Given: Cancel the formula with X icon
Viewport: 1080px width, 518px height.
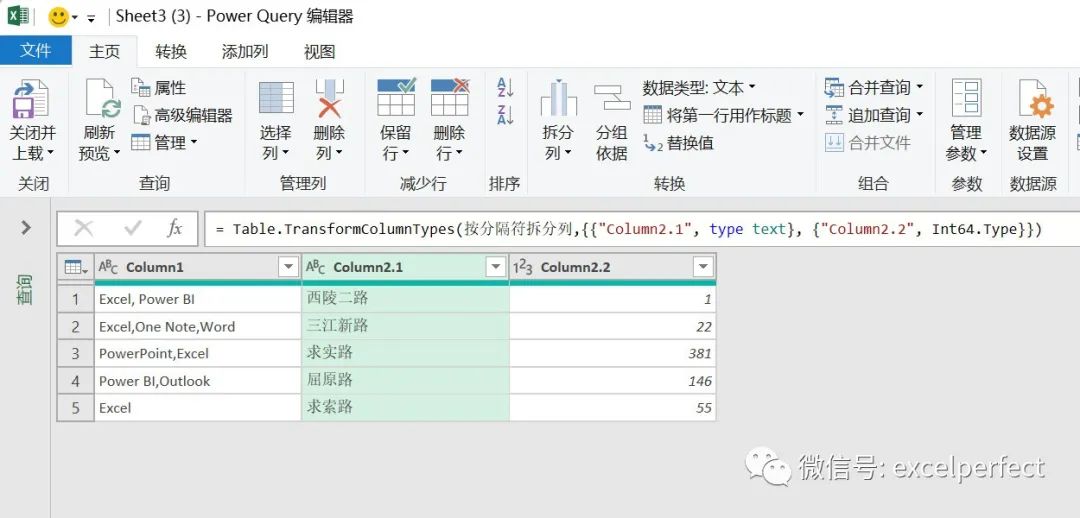Looking at the screenshot, I should (x=83, y=228).
